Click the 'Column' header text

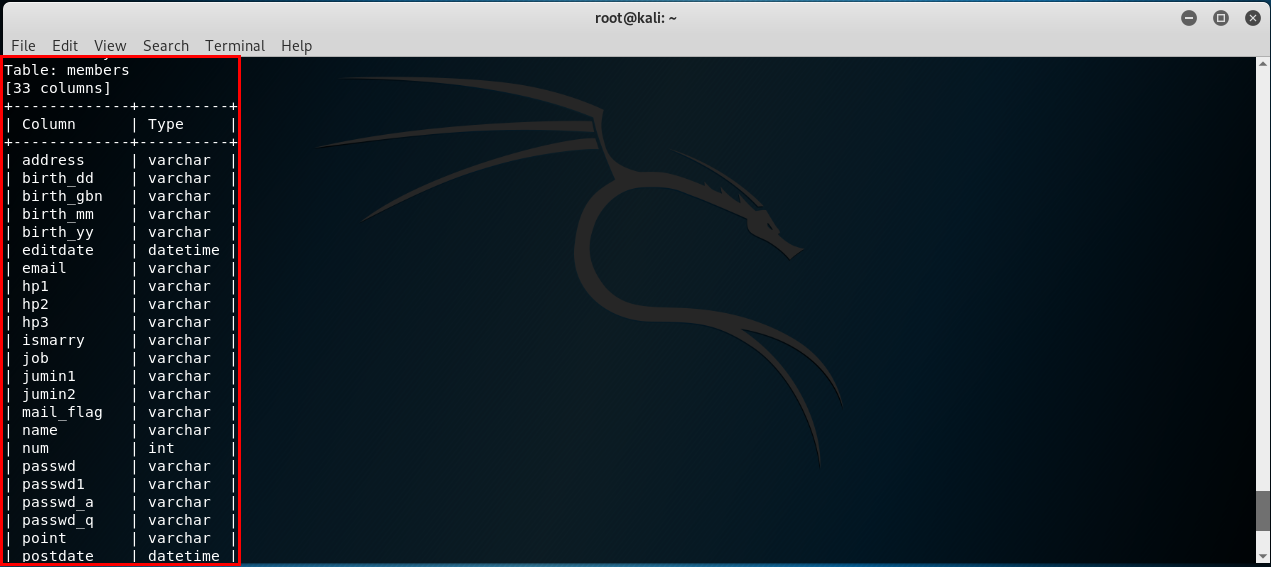coord(49,124)
